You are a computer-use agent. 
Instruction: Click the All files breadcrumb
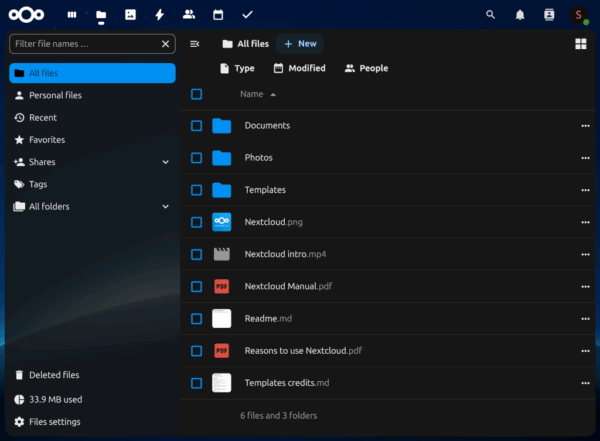pyautogui.click(x=246, y=44)
